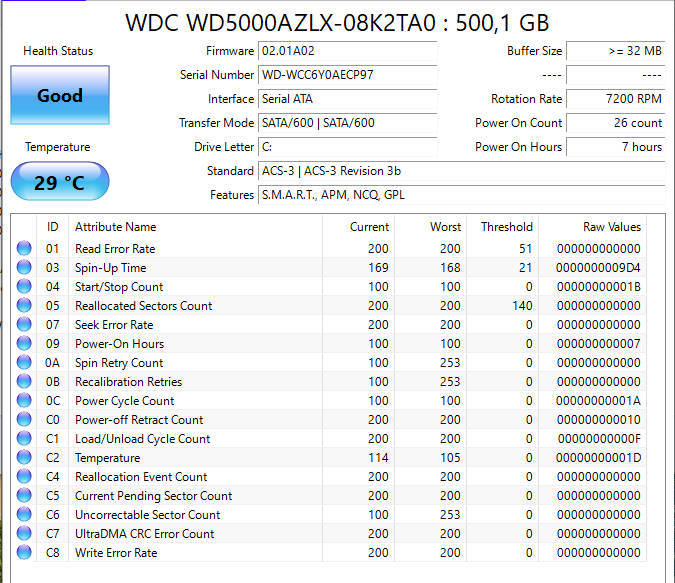Viewport: 675px width, 583px height.
Task: Click the Serial Number field
Action: (347, 75)
